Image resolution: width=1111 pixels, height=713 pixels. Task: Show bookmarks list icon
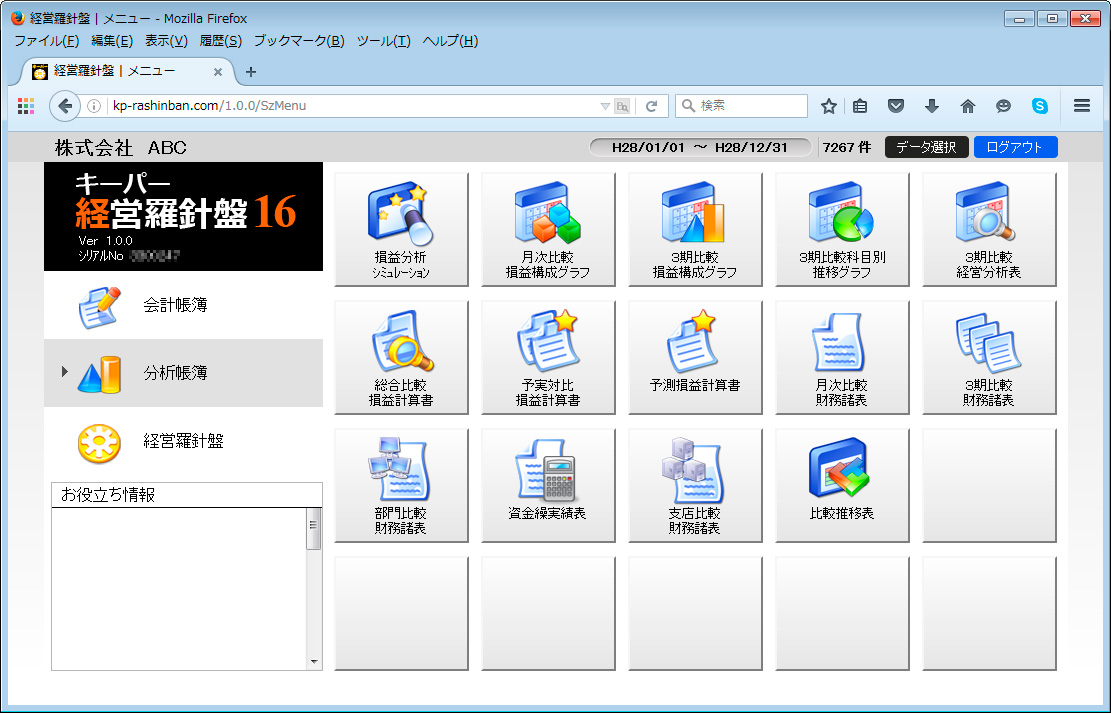coord(860,106)
